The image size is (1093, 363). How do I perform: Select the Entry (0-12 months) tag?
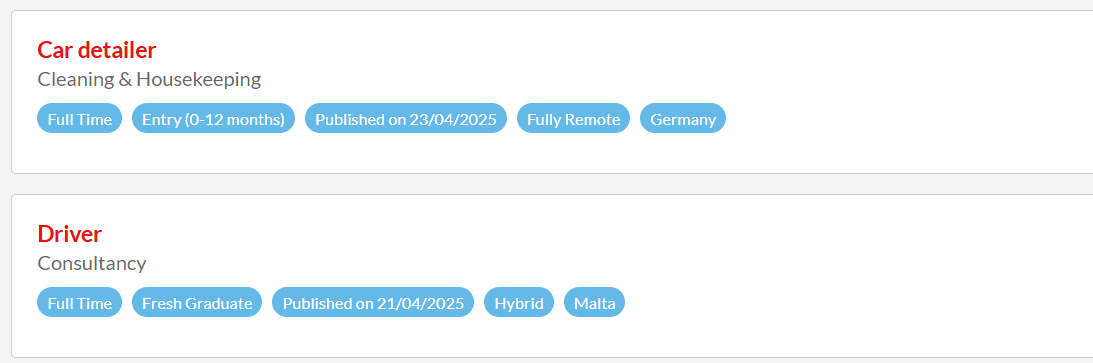point(213,119)
